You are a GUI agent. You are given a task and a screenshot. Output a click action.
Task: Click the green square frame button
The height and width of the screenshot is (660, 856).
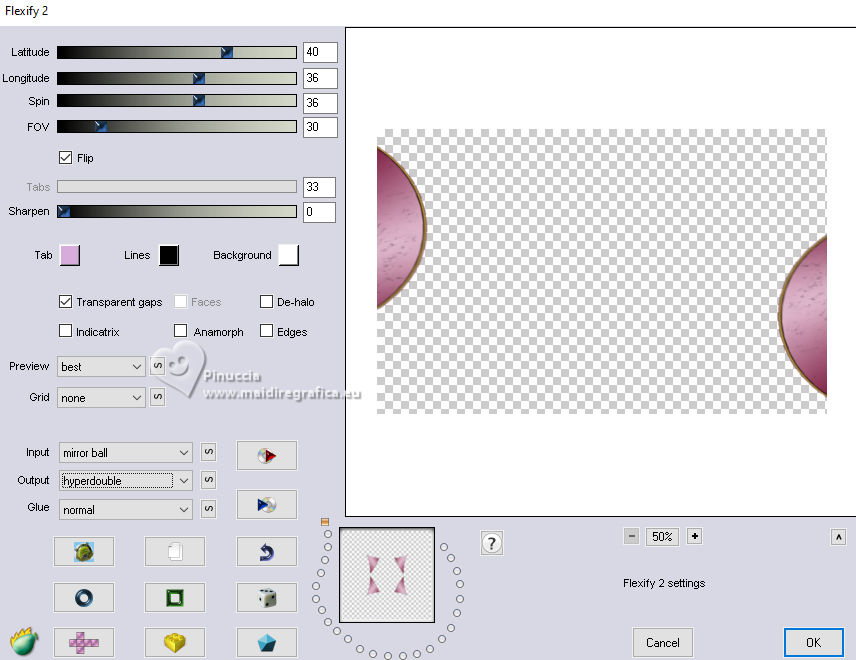[175, 597]
